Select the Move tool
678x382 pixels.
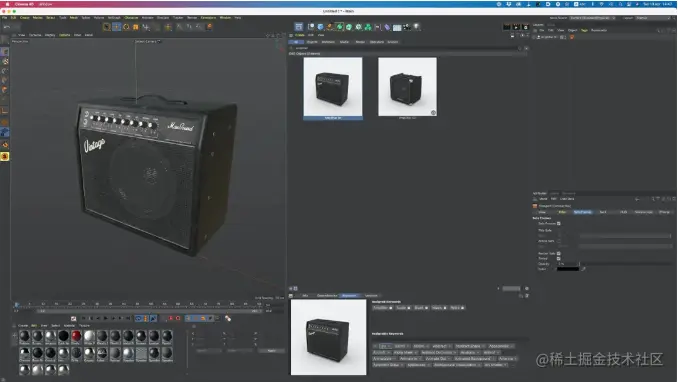(116, 27)
